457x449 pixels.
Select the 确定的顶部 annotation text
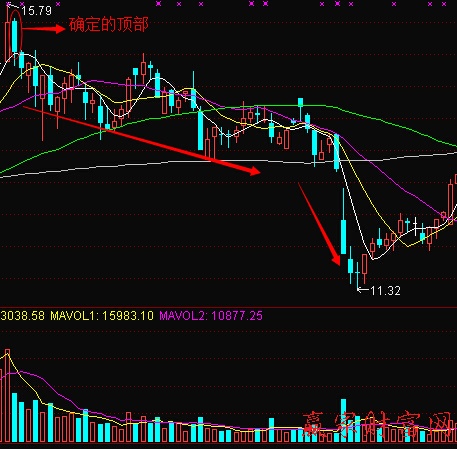pos(109,25)
